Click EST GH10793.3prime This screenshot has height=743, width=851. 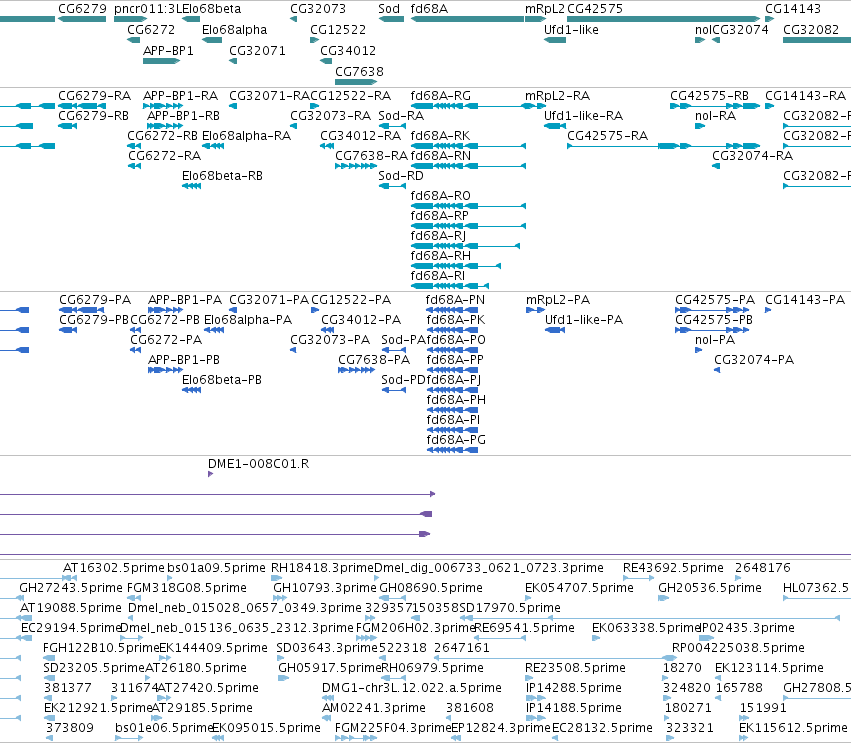(x=325, y=588)
